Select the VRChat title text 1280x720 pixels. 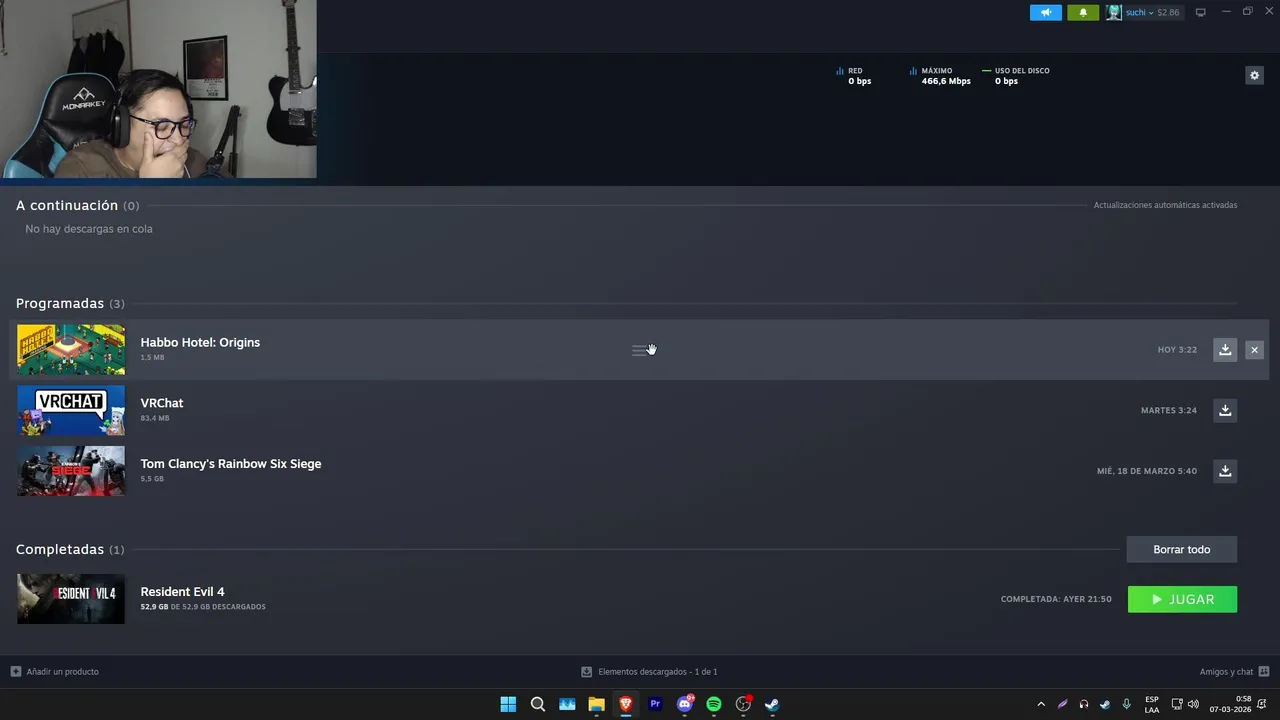coord(162,403)
